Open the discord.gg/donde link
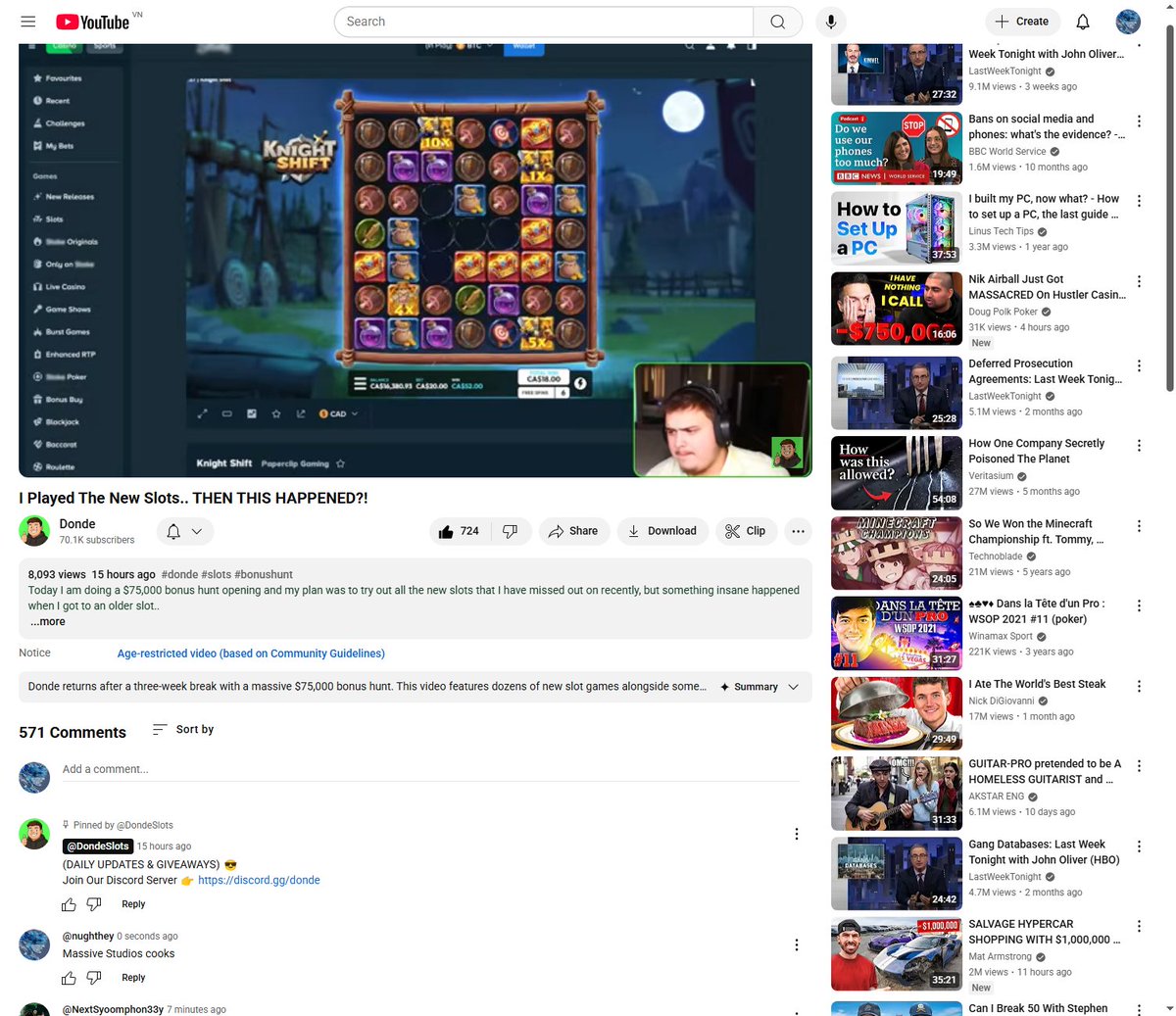Image resolution: width=1176 pixels, height=1016 pixels. point(259,880)
